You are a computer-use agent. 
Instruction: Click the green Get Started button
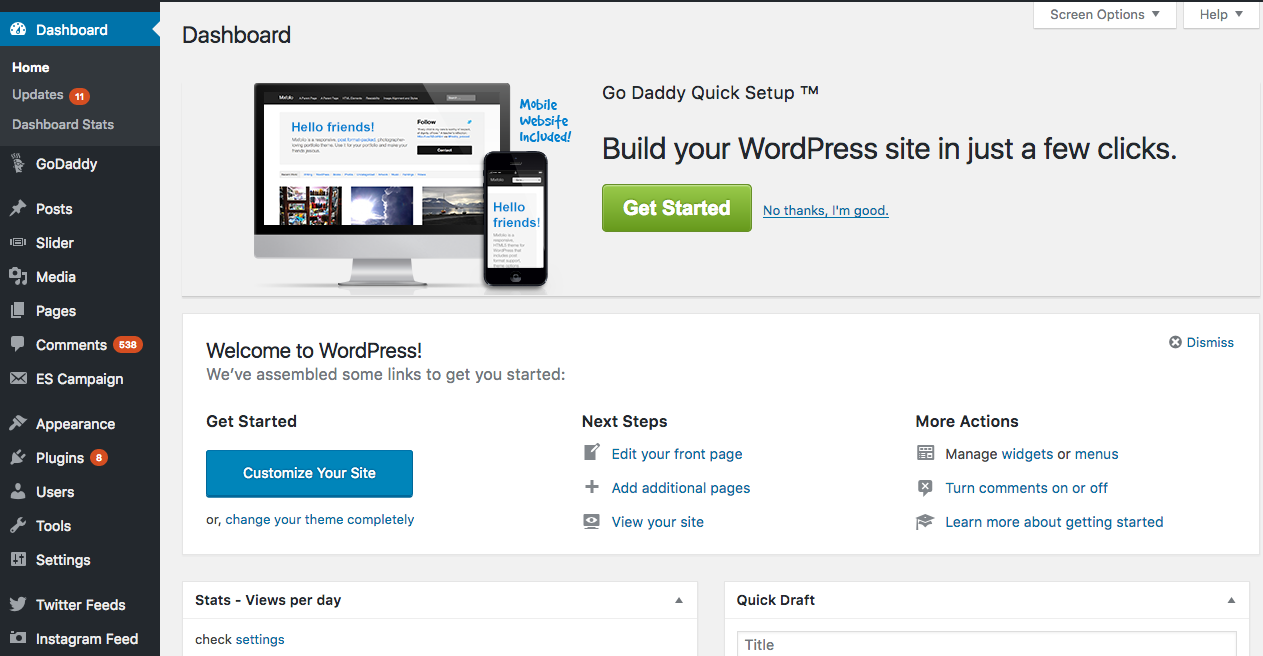677,208
